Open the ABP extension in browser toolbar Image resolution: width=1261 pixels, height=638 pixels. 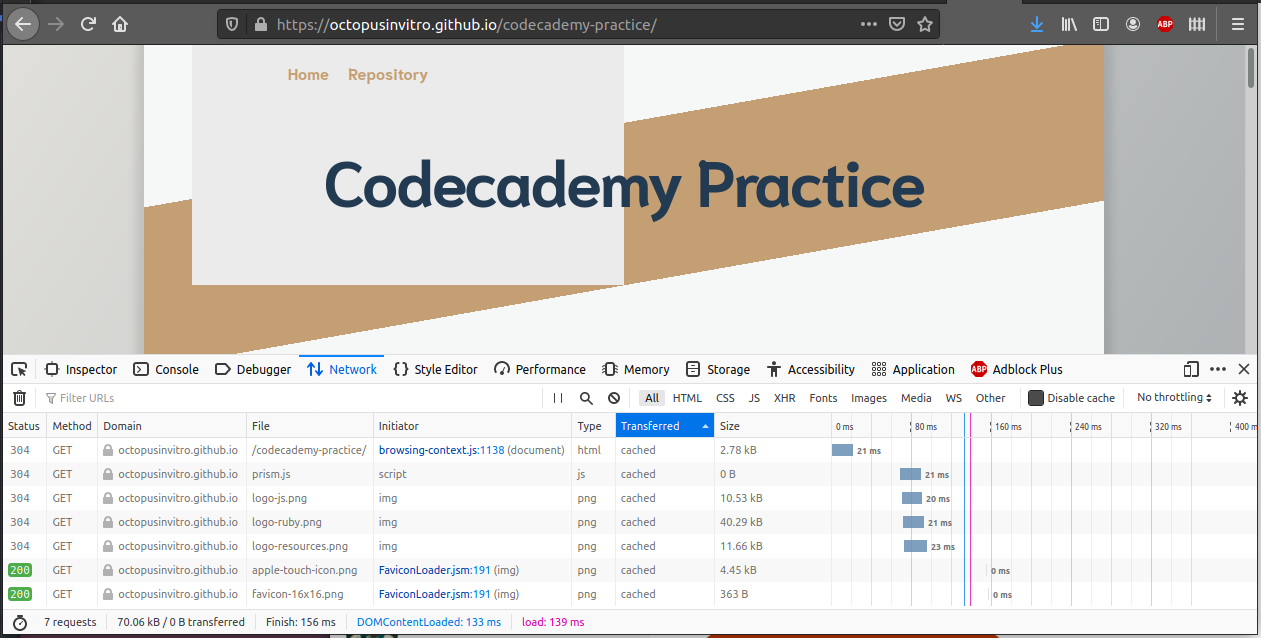1164,24
